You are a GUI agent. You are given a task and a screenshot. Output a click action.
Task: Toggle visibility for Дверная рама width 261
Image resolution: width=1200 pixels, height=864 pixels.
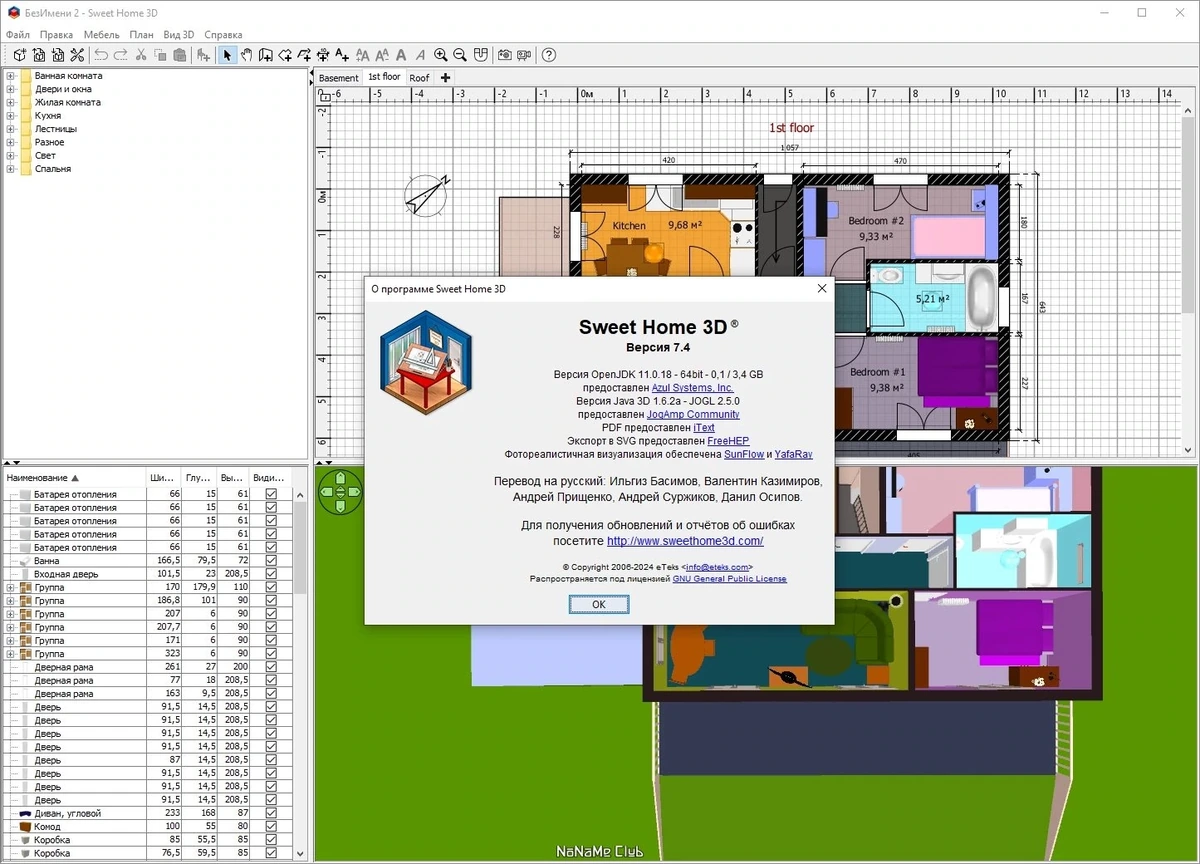271,667
